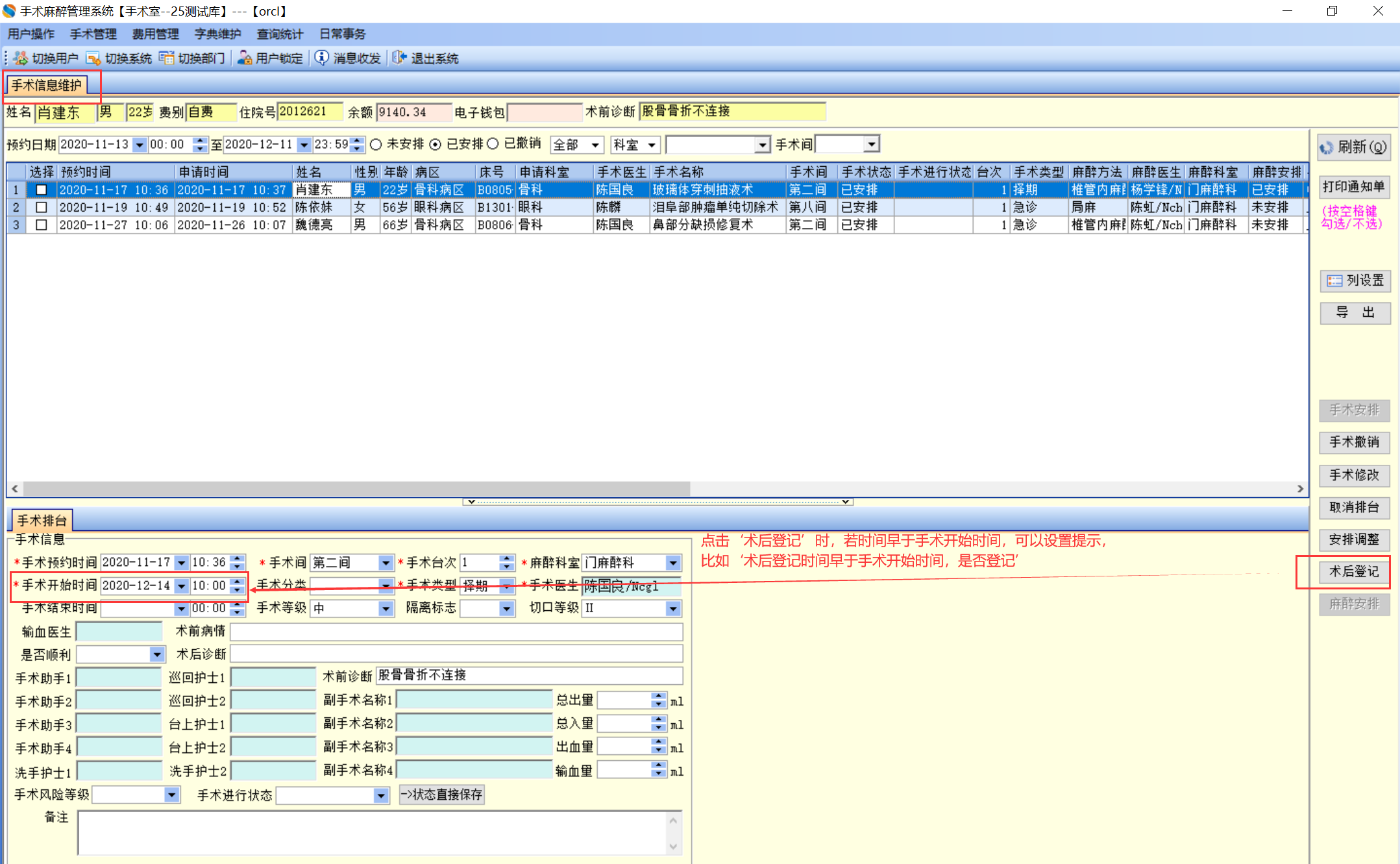This screenshot has width=1400, height=864.
Task: Click the 术后登记 button
Action: [1354, 572]
